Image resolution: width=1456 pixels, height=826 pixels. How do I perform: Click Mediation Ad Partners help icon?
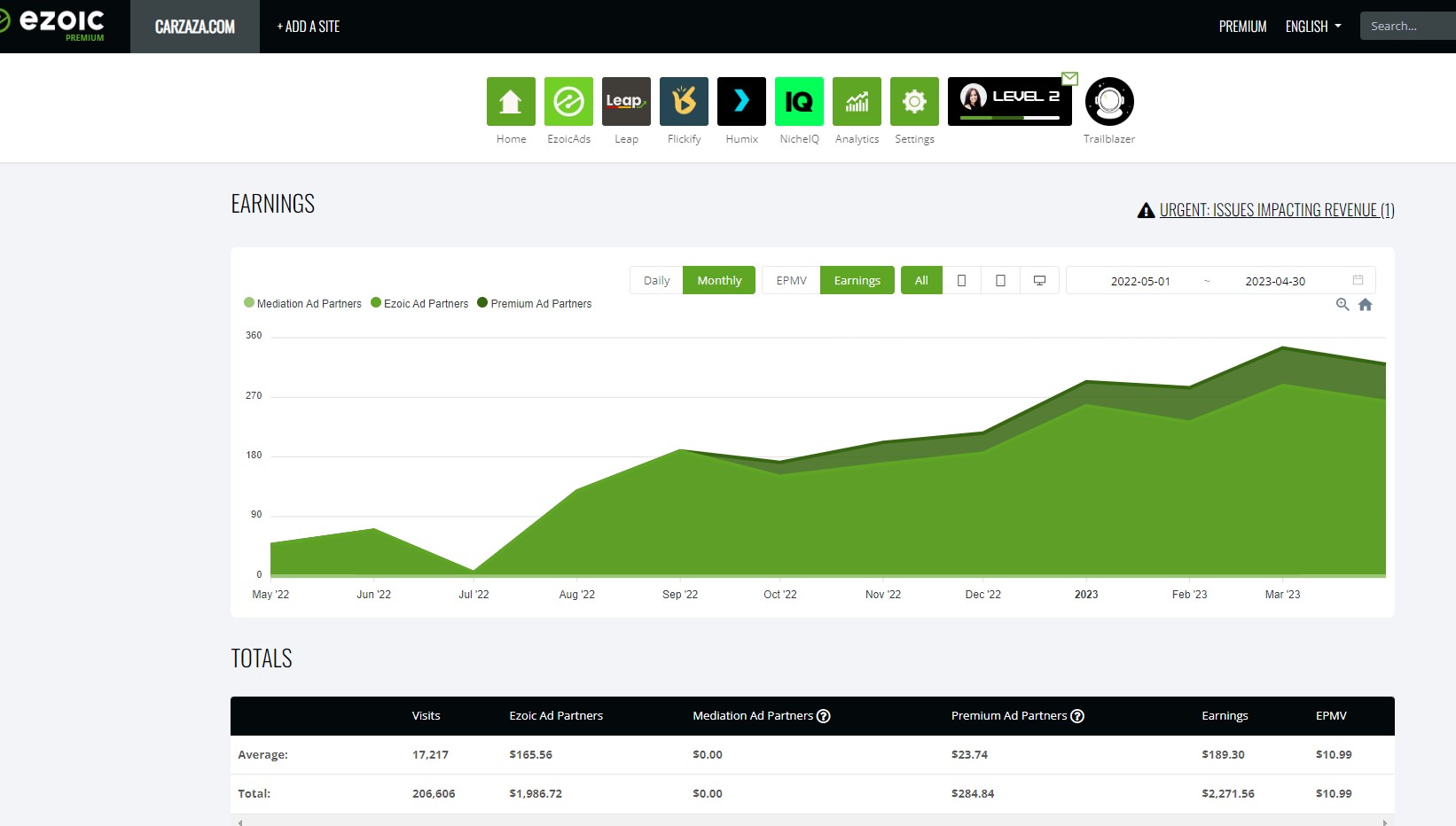click(823, 716)
